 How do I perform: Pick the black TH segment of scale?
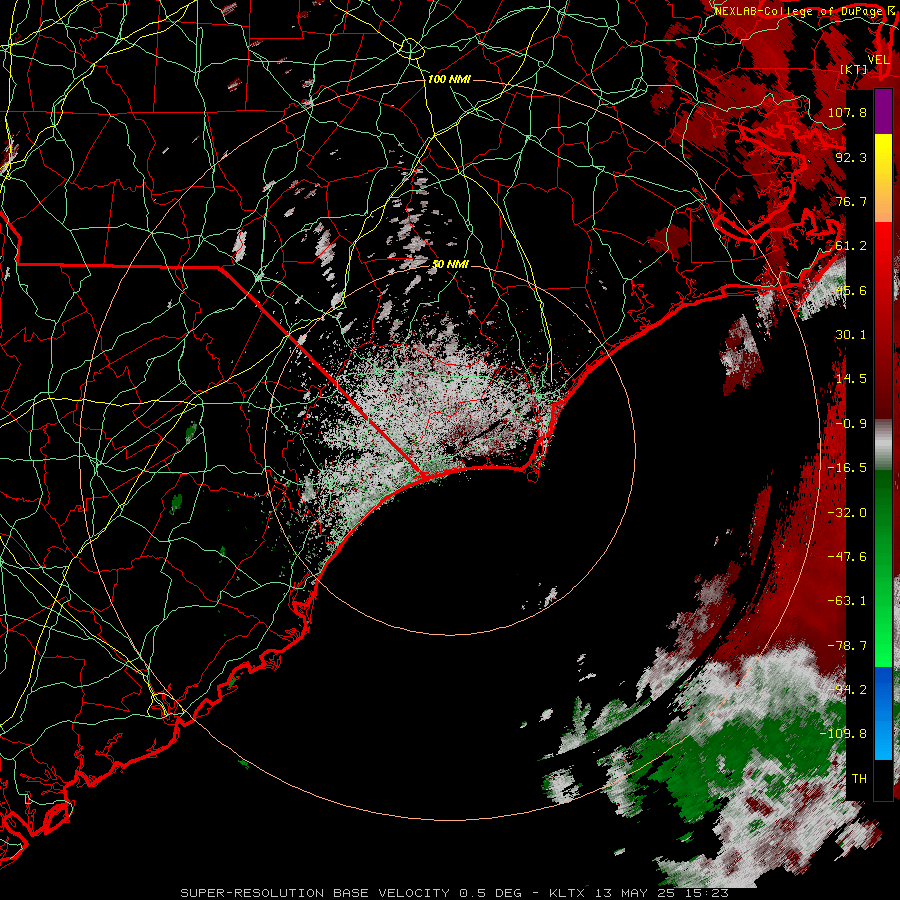[x=883, y=780]
